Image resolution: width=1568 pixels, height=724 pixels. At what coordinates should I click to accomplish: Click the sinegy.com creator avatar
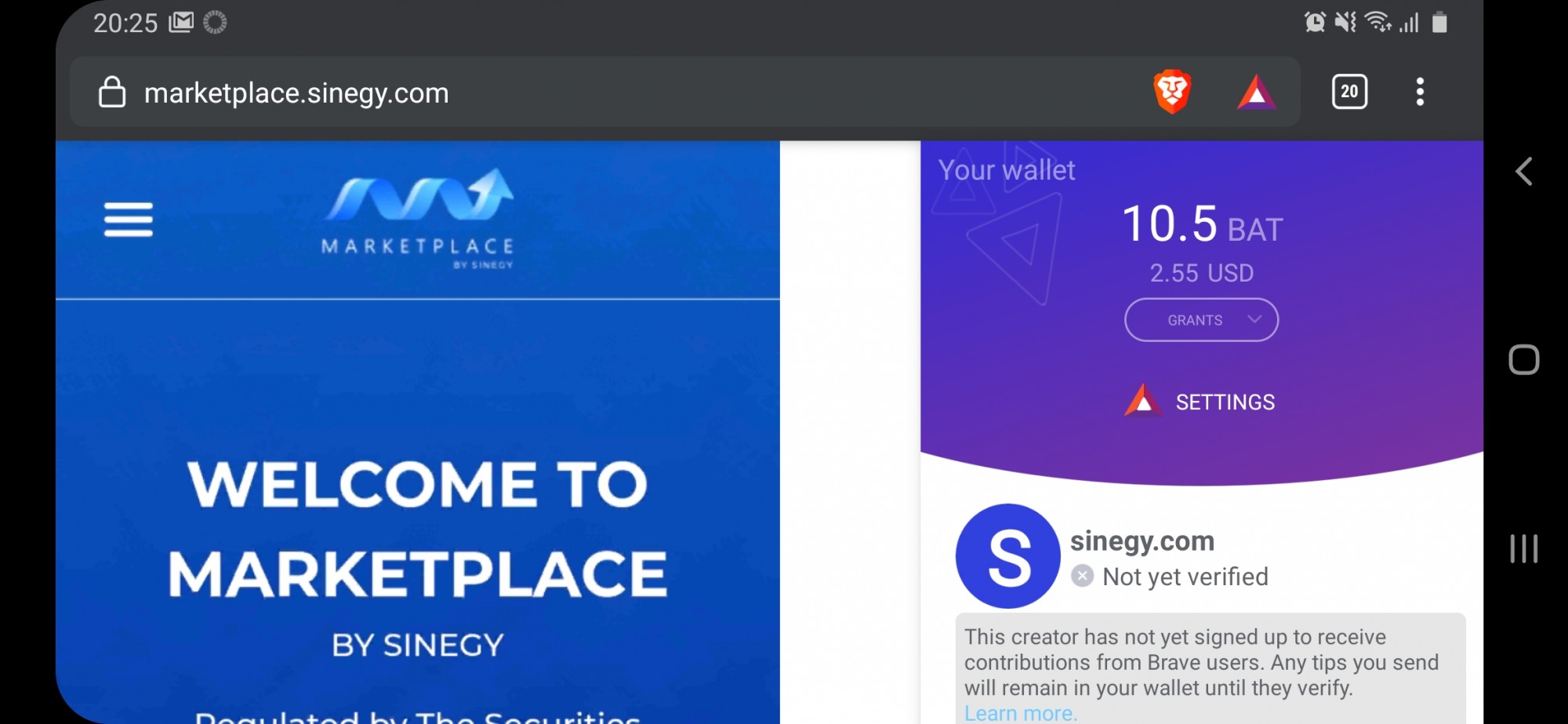coord(1007,556)
